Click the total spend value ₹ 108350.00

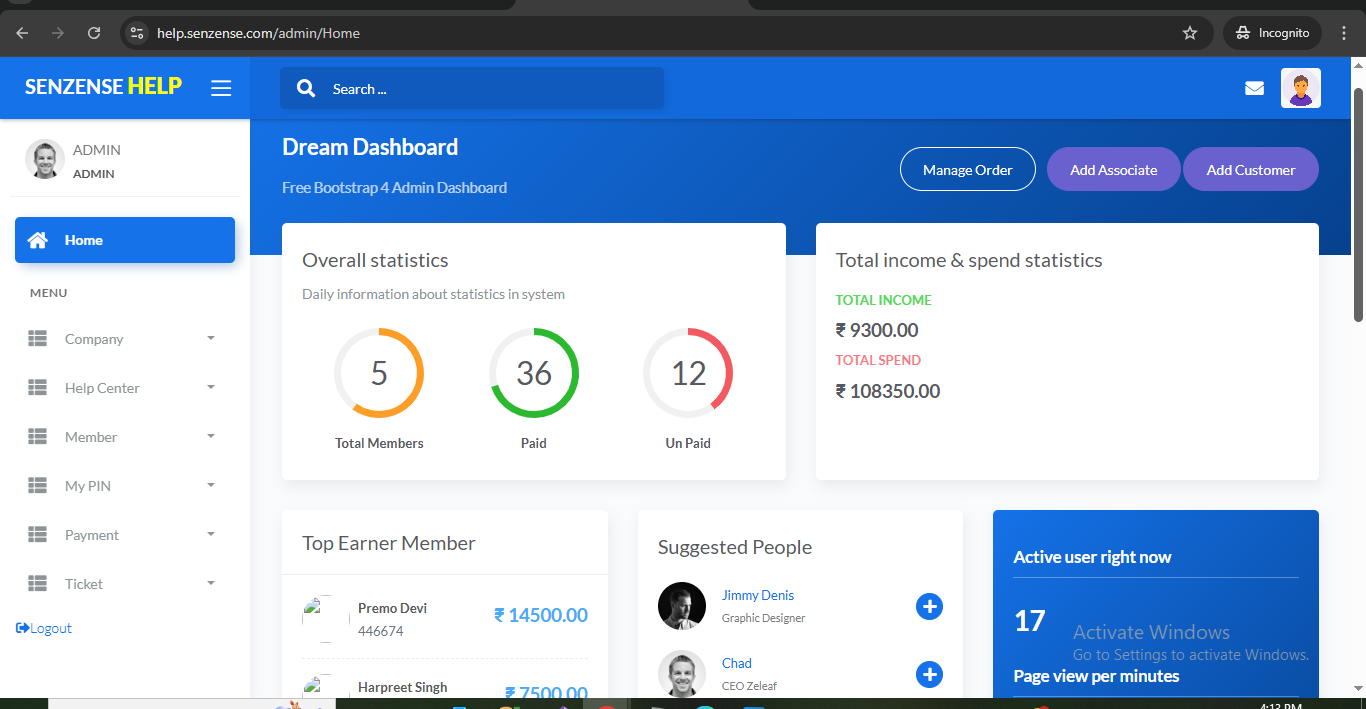click(888, 391)
